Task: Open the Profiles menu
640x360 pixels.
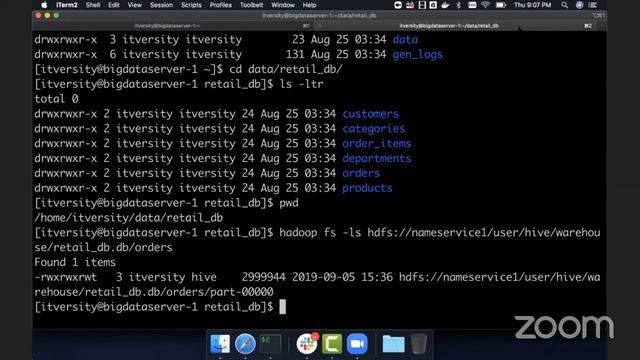Action: pos(220,5)
